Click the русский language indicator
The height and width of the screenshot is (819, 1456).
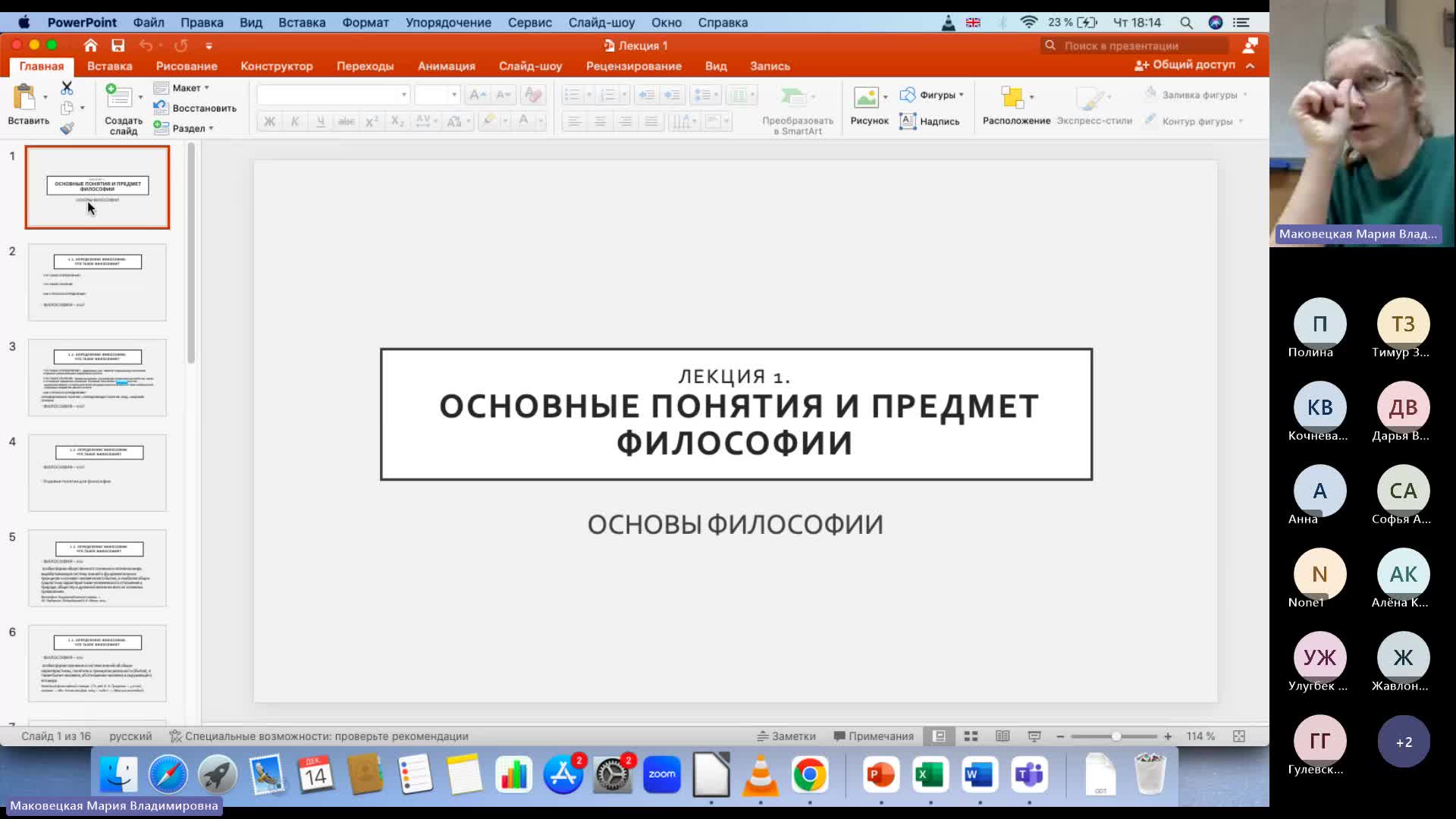tap(130, 736)
